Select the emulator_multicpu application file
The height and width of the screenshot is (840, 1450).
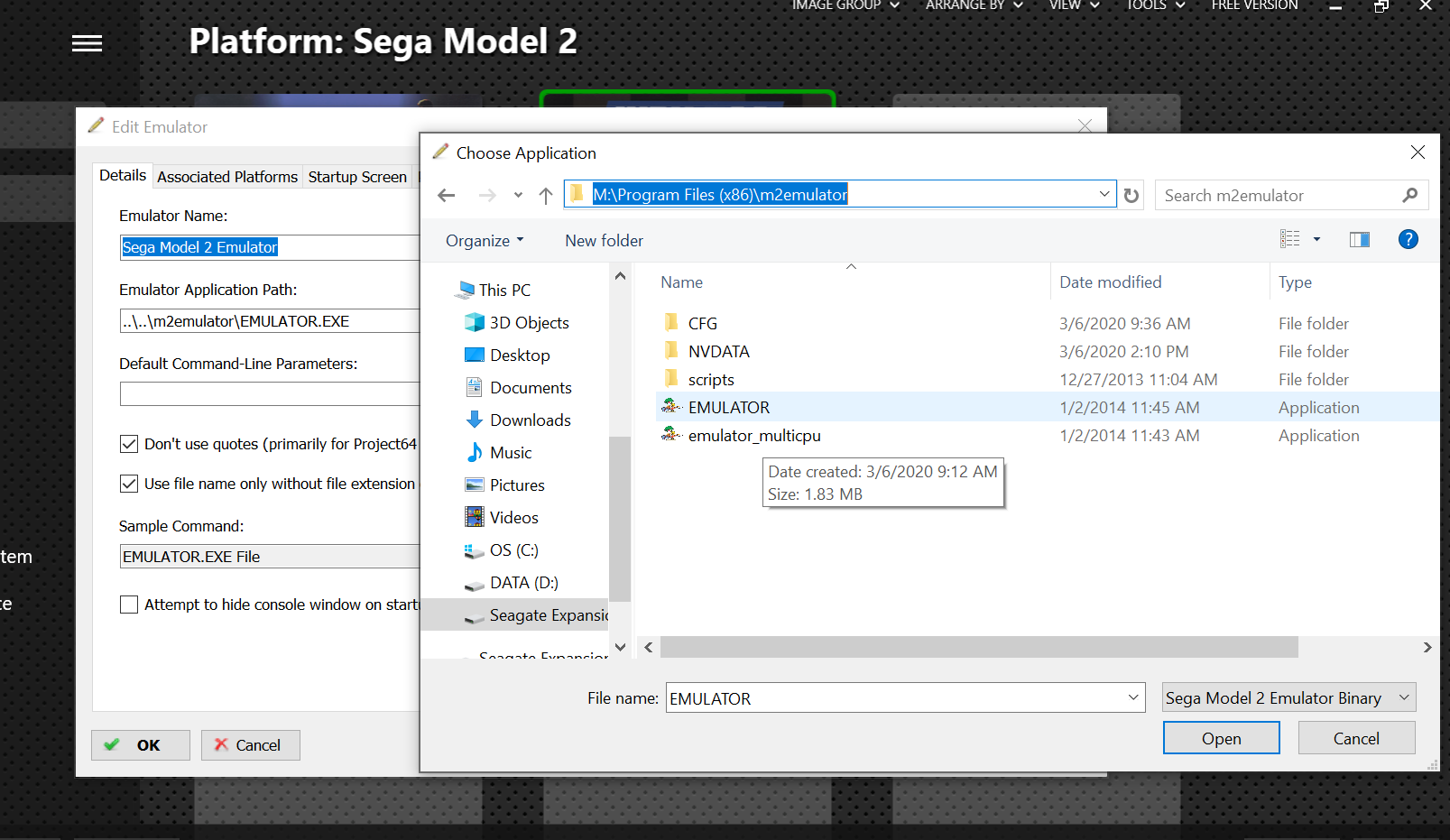click(753, 436)
